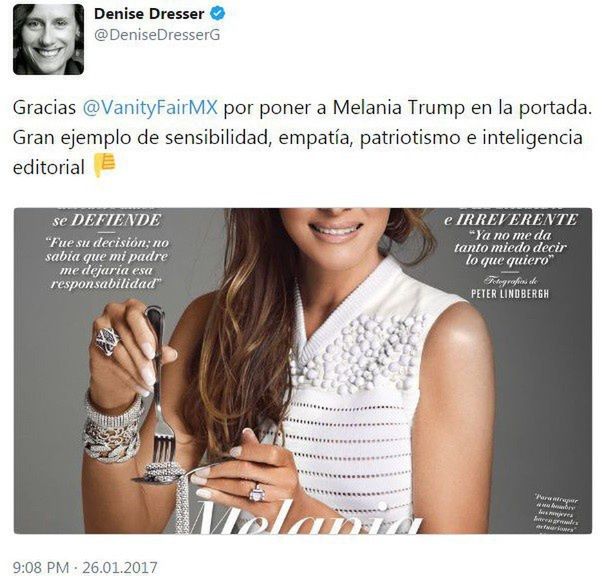Click the 'Ya no me da tanto miedo' quote
Image resolution: width=610 pixels, height=578 pixels.
pos(510,248)
